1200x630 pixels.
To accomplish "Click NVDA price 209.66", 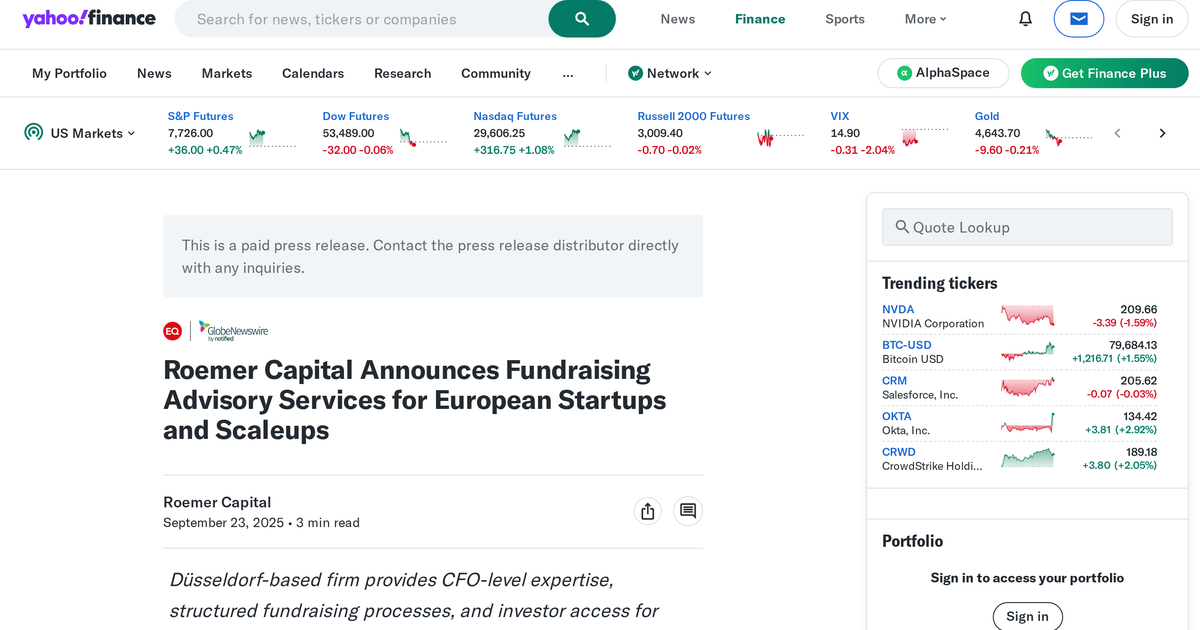I will 1139,309.
